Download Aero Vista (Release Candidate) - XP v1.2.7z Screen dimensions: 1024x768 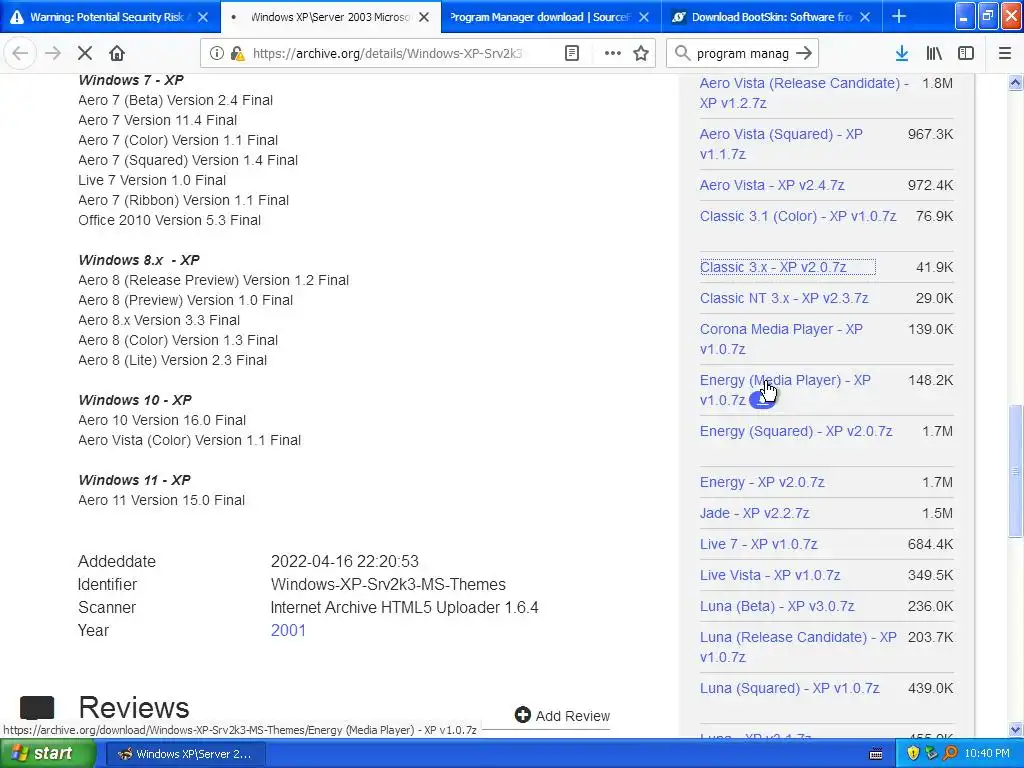click(804, 93)
